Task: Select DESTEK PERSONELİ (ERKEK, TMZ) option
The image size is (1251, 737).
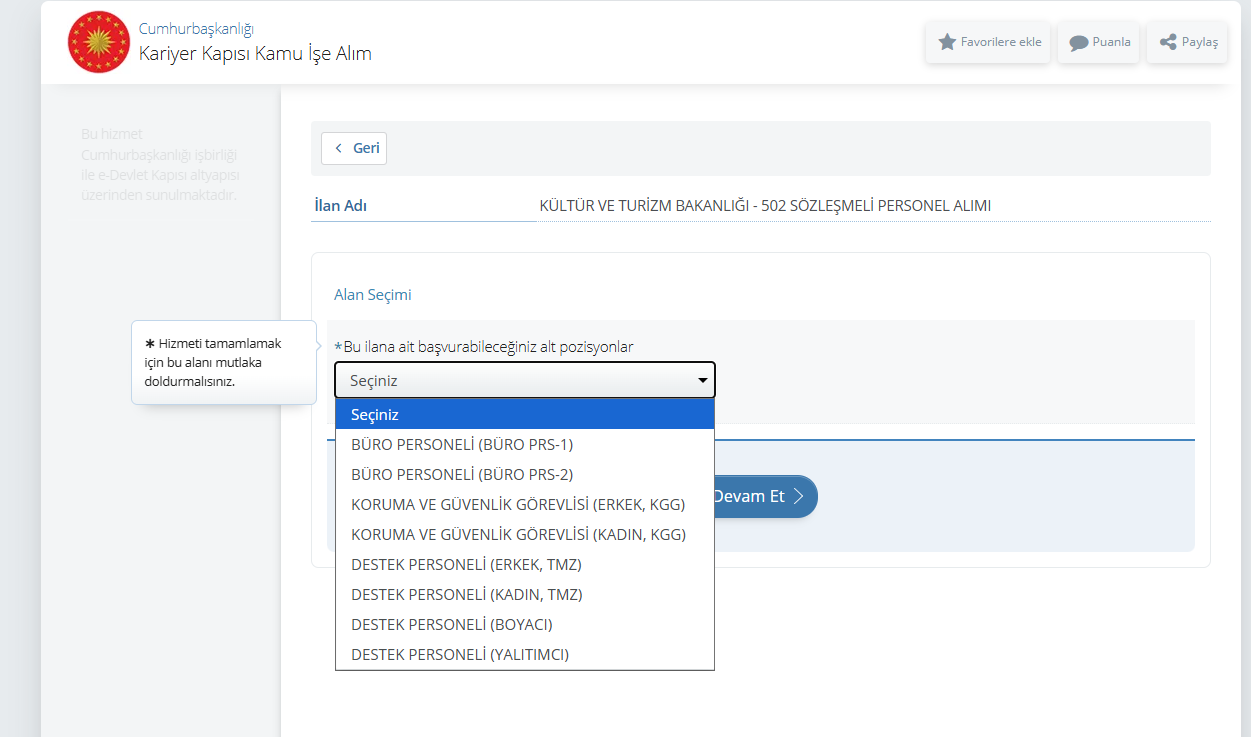Action: 525,564
